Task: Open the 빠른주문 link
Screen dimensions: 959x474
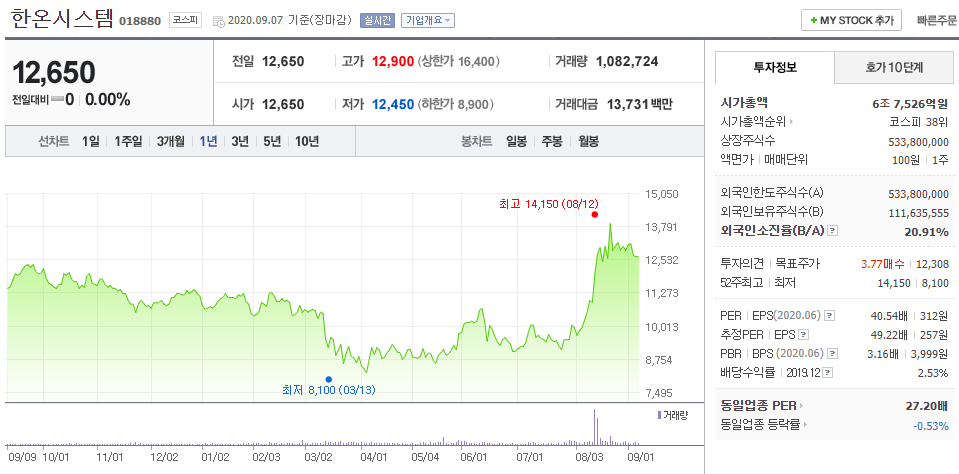Action: (936, 20)
